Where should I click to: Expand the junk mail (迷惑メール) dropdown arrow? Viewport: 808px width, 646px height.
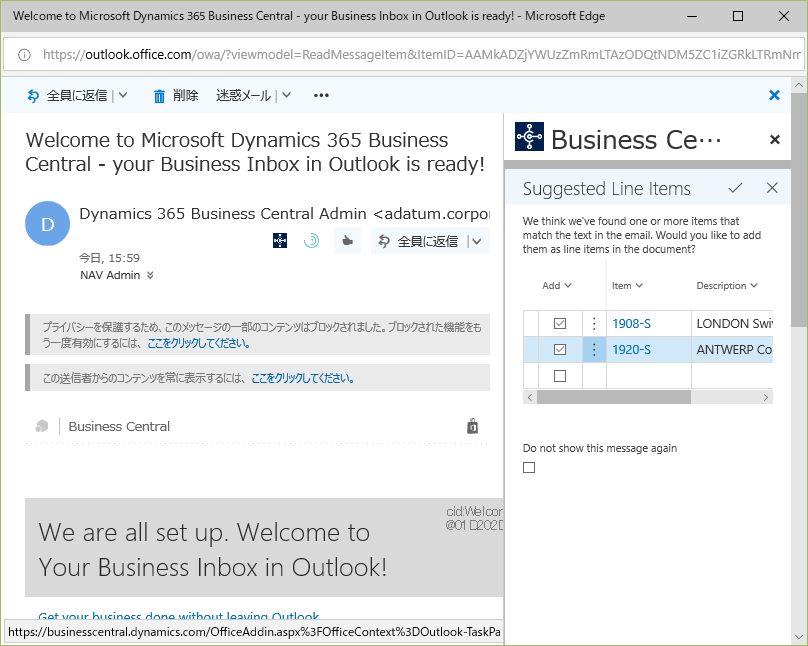(287, 95)
